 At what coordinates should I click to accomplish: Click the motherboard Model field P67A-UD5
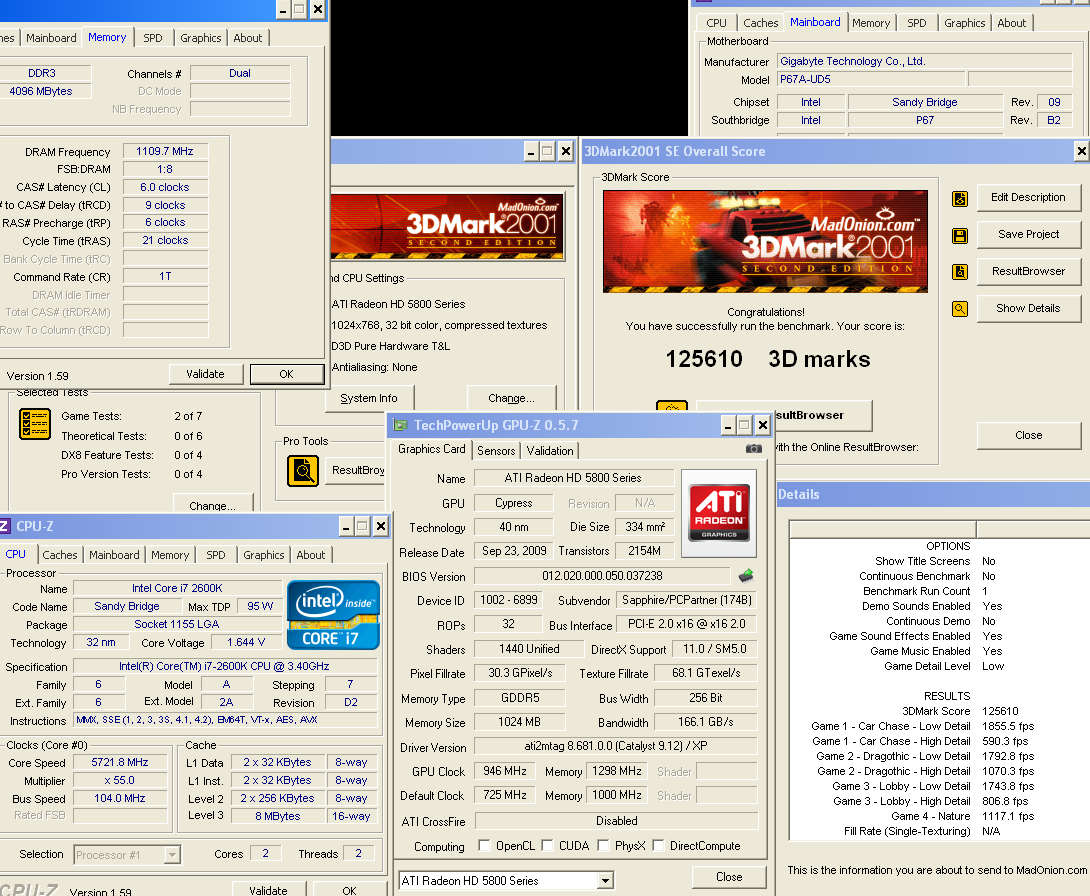(870, 79)
